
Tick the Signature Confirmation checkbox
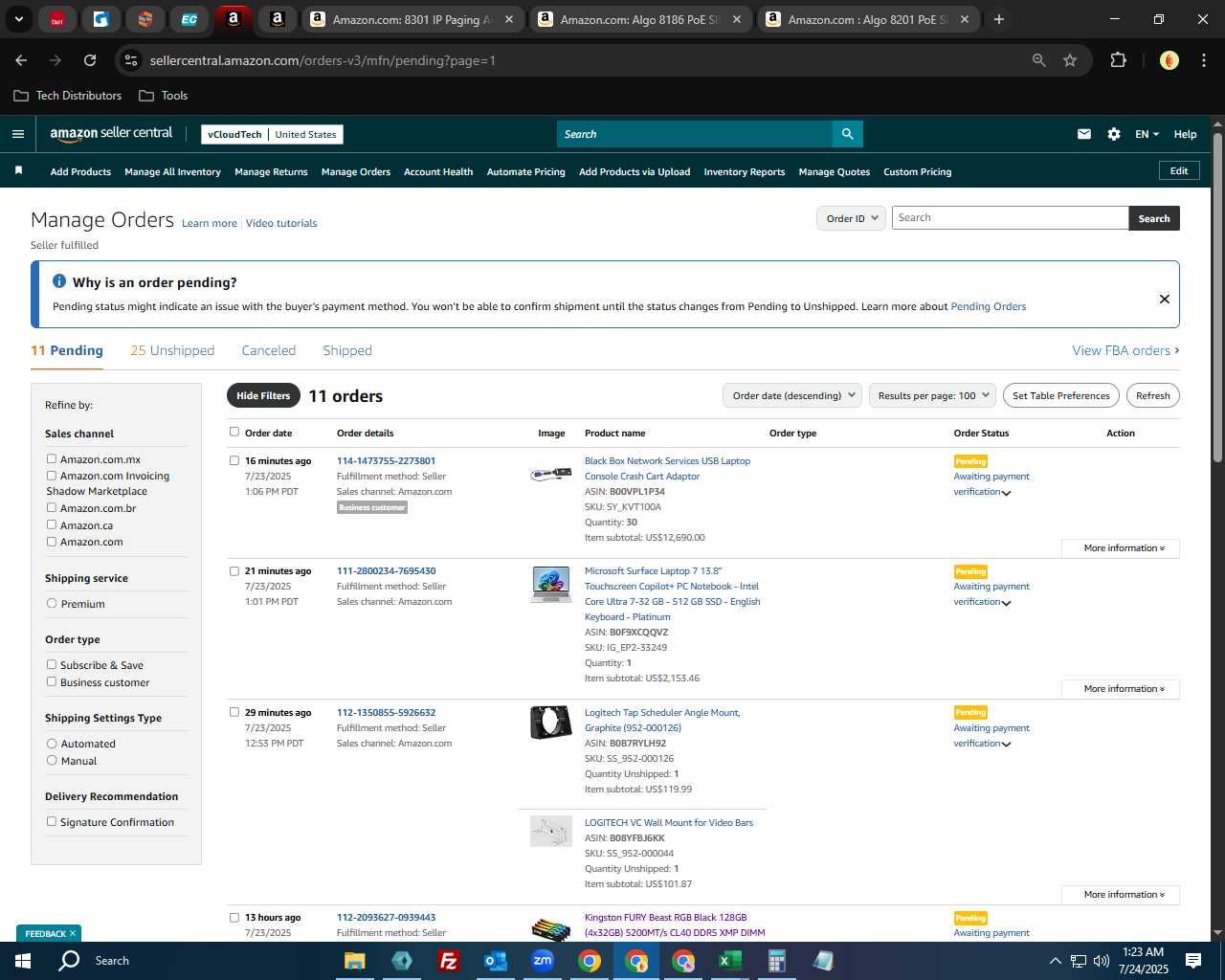coord(52,821)
